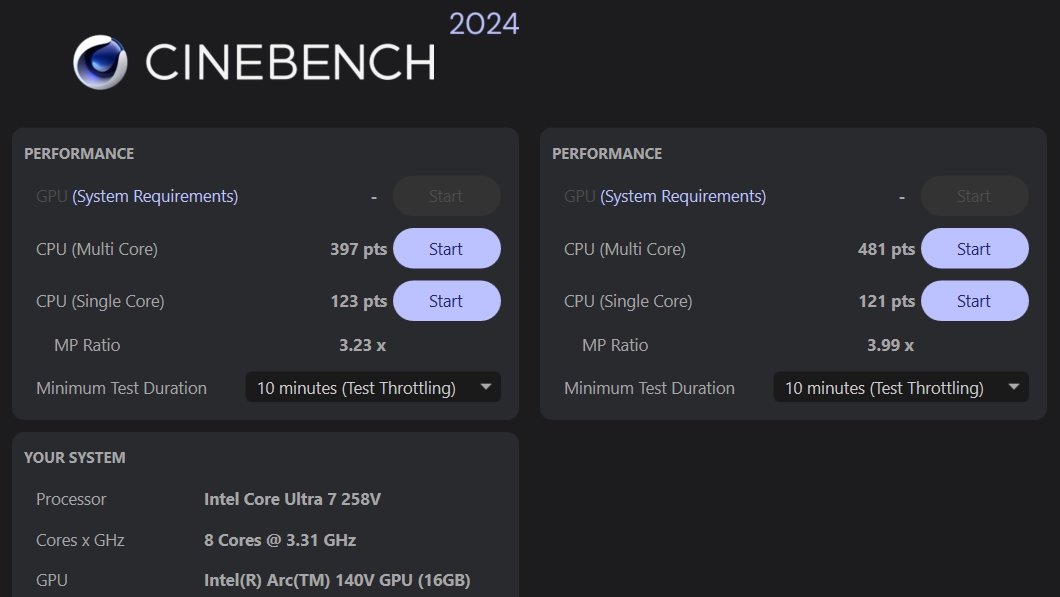Start the right panel CPU Single Core test

click(x=975, y=301)
